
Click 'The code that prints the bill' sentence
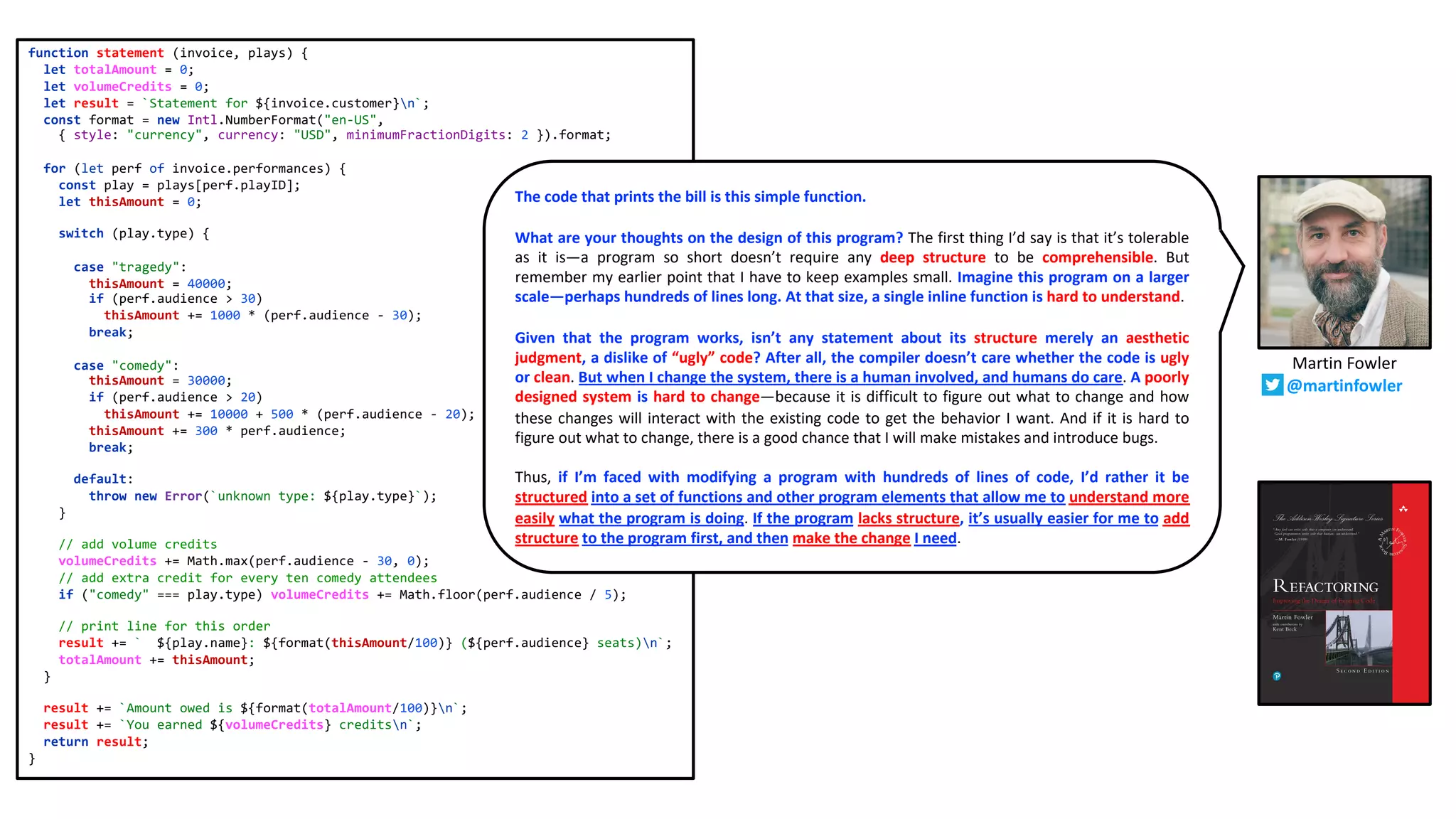pos(690,197)
